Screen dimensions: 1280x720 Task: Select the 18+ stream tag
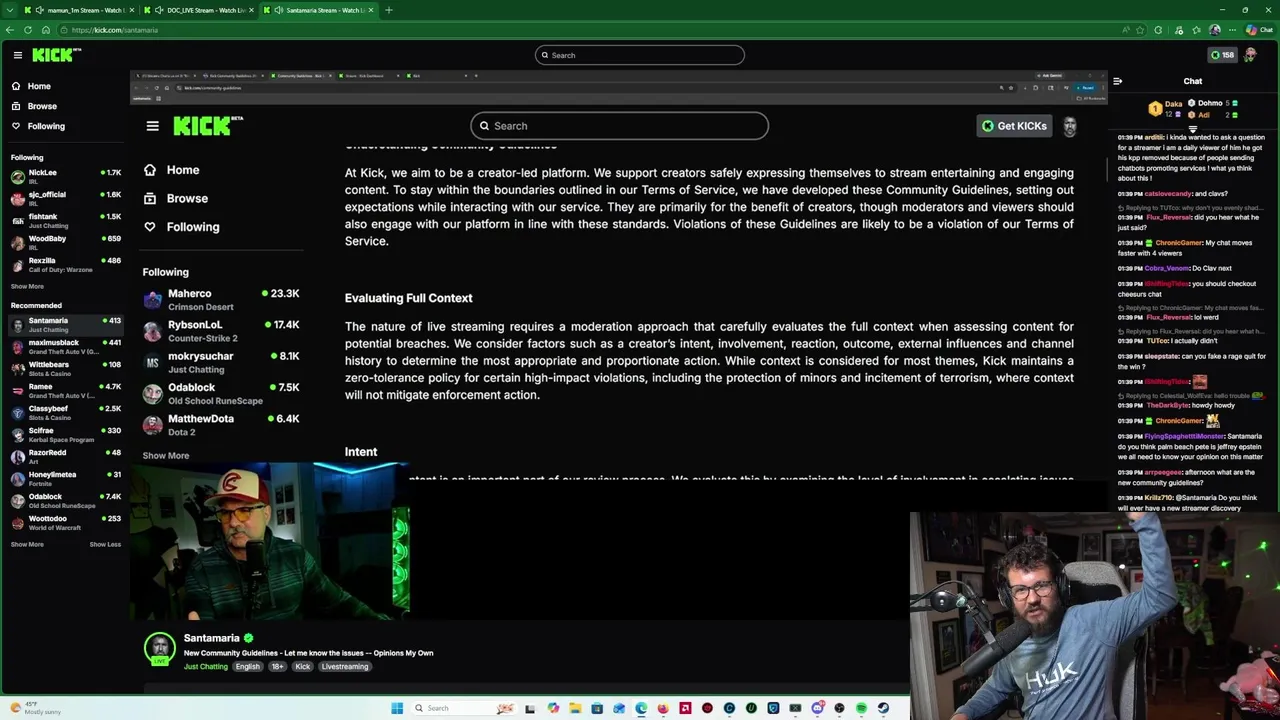pyautogui.click(x=277, y=666)
